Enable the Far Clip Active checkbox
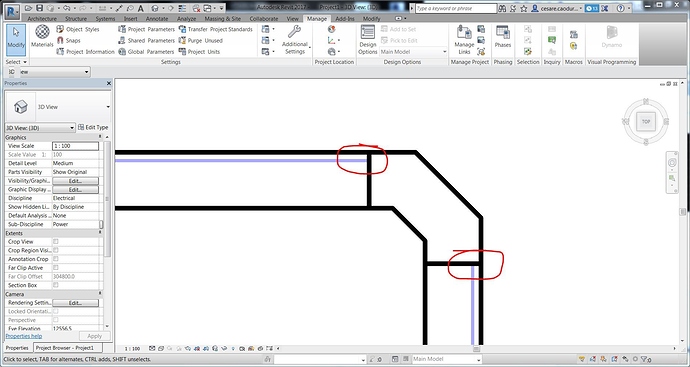Screen dimensions: 690x367 pyautogui.click(x=56, y=268)
